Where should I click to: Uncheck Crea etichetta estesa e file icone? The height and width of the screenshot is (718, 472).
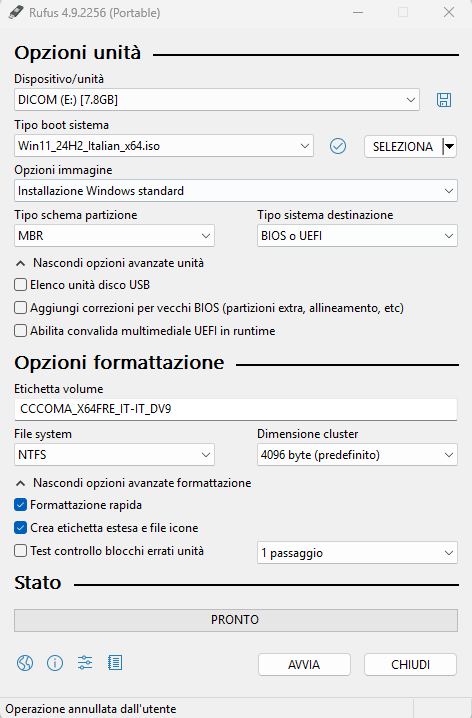[x=20, y=528]
